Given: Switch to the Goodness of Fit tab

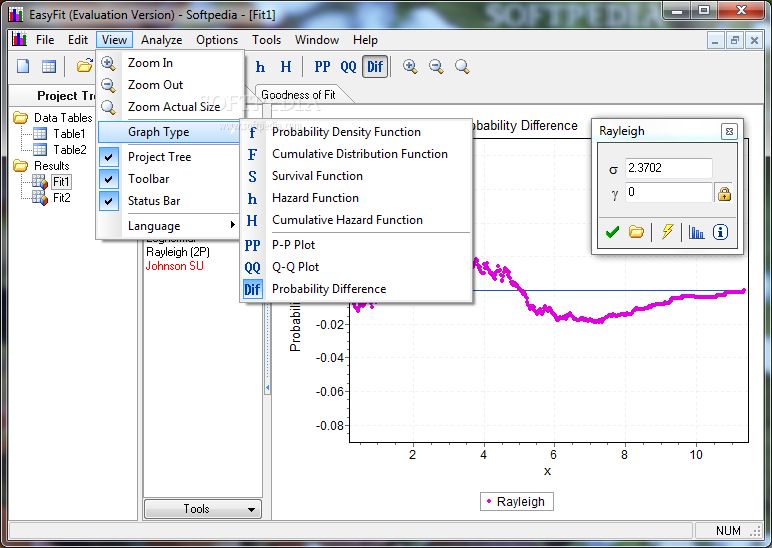Looking at the screenshot, I should (299, 95).
